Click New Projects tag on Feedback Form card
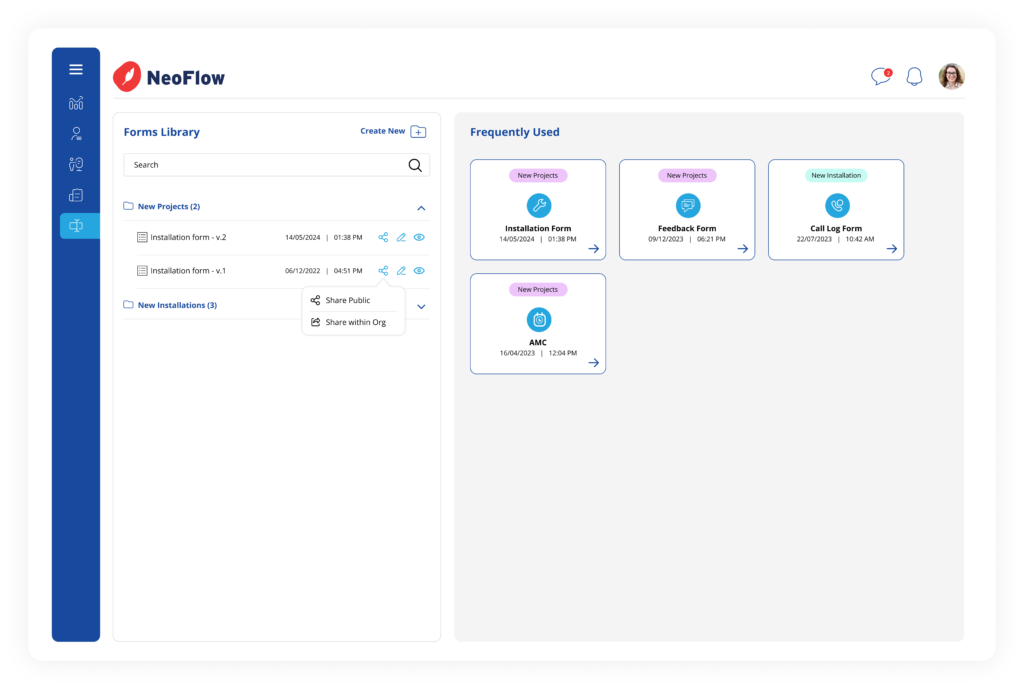Viewport: 1024px width, 689px height. coord(687,176)
